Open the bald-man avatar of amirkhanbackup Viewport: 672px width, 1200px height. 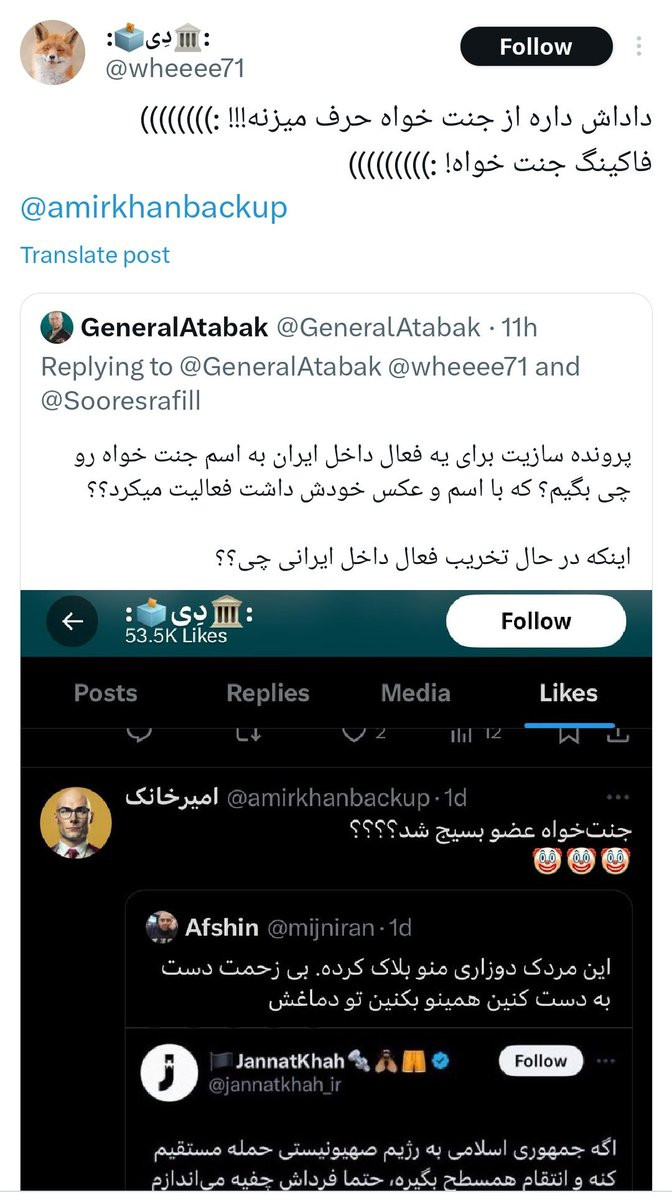(x=75, y=823)
